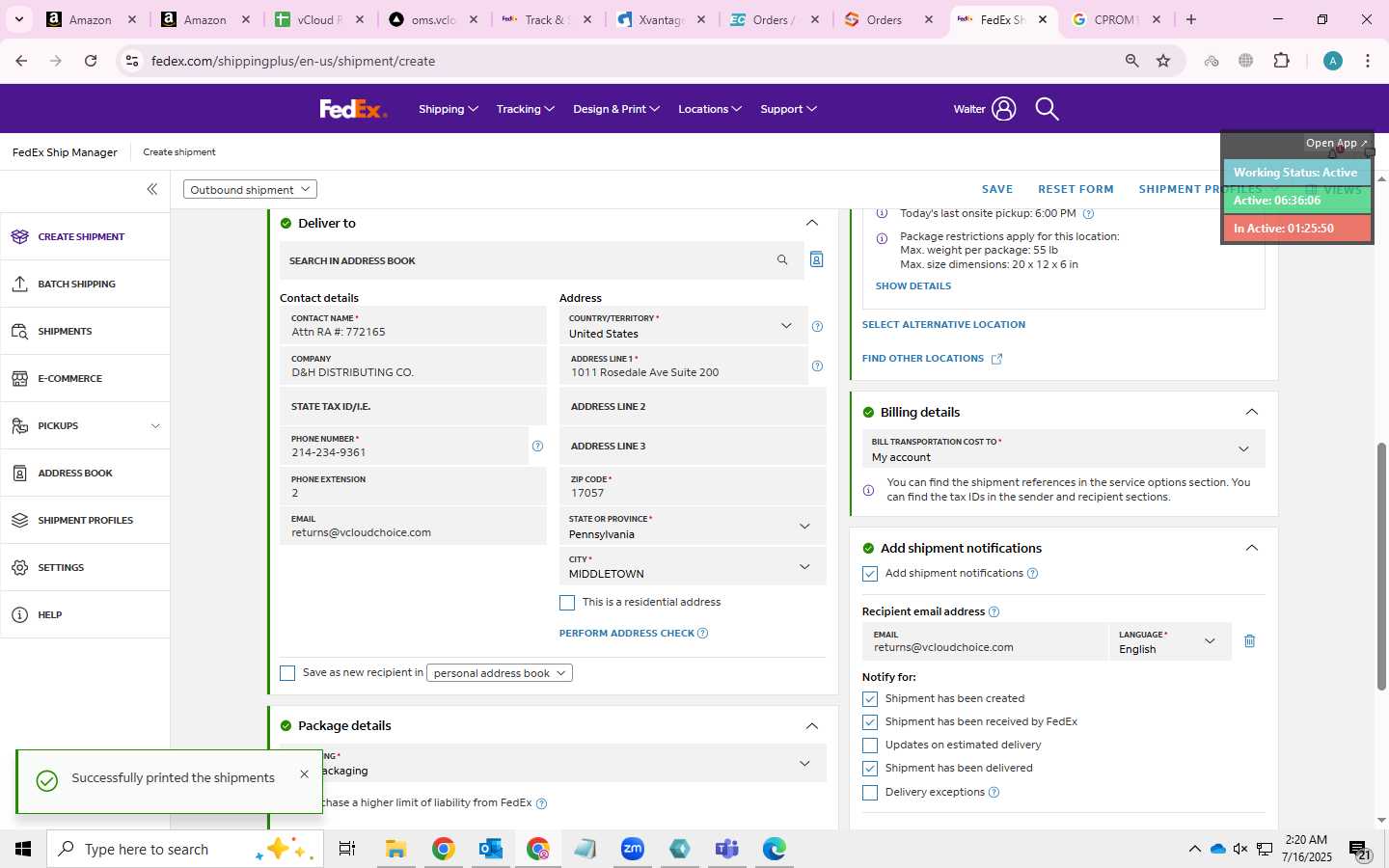Open FIND OTHER LOCATIONS link

point(932,359)
